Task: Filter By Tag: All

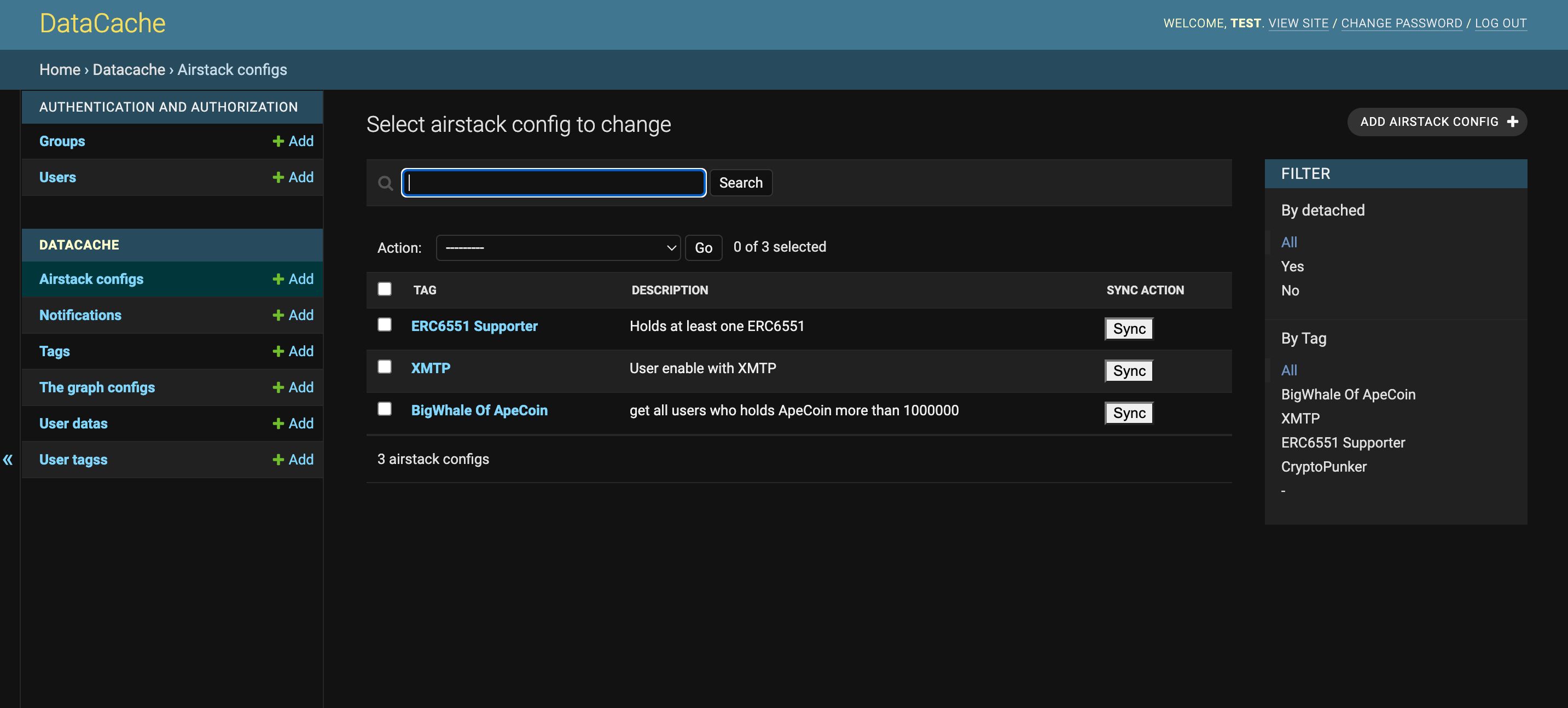Action: click(x=1289, y=370)
